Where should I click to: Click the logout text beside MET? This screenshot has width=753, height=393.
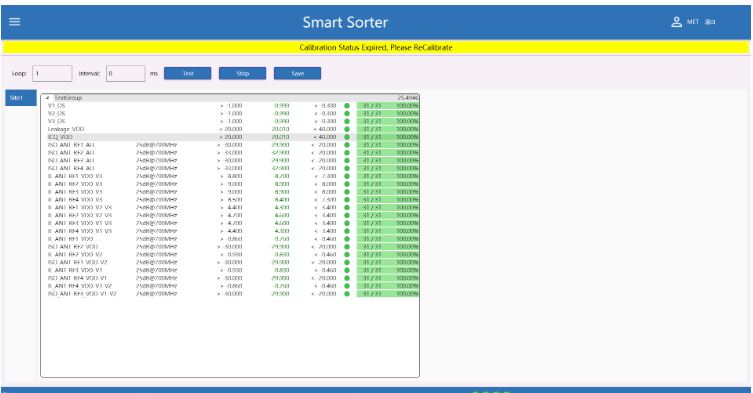click(710, 22)
